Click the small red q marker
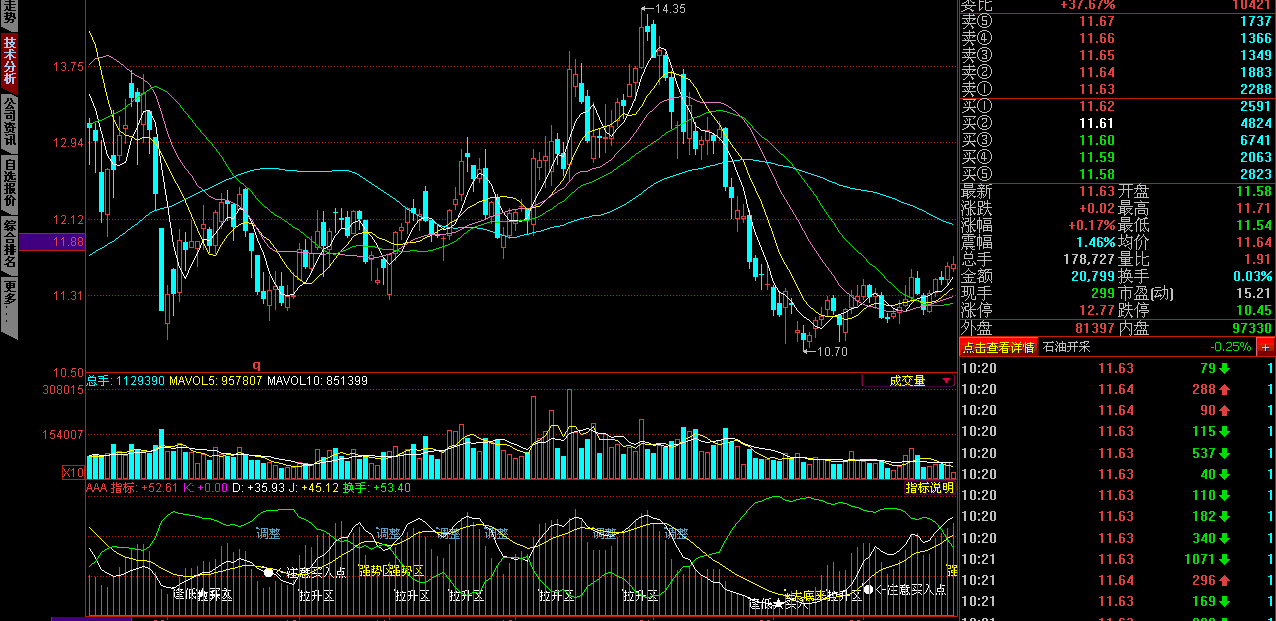Screen dimensions: 1276x621 [x=256, y=365]
